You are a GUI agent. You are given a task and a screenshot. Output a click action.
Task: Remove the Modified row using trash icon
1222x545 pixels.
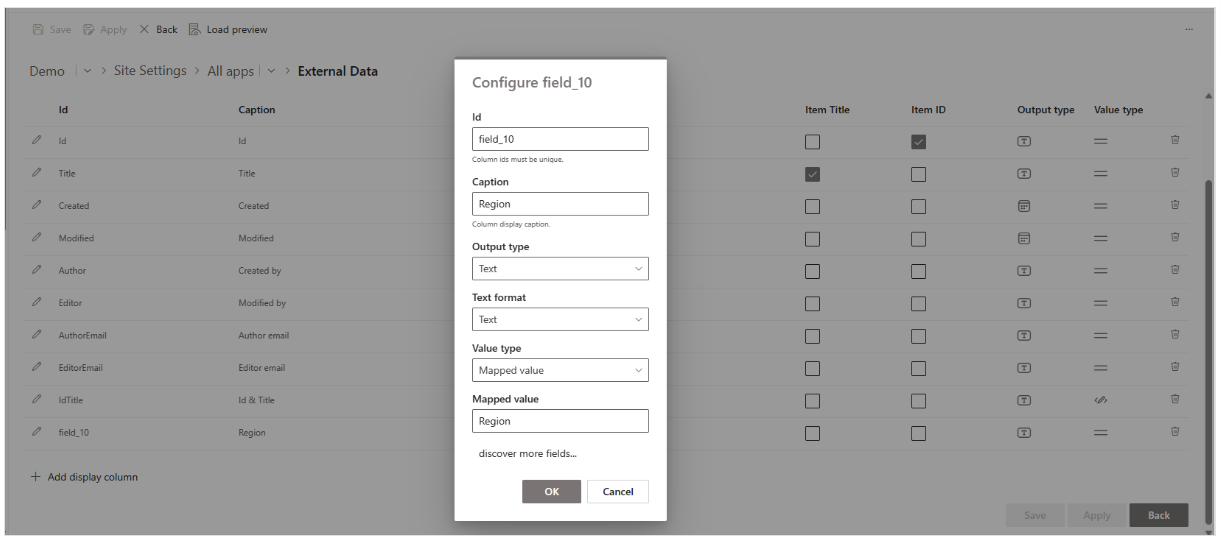1176,238
